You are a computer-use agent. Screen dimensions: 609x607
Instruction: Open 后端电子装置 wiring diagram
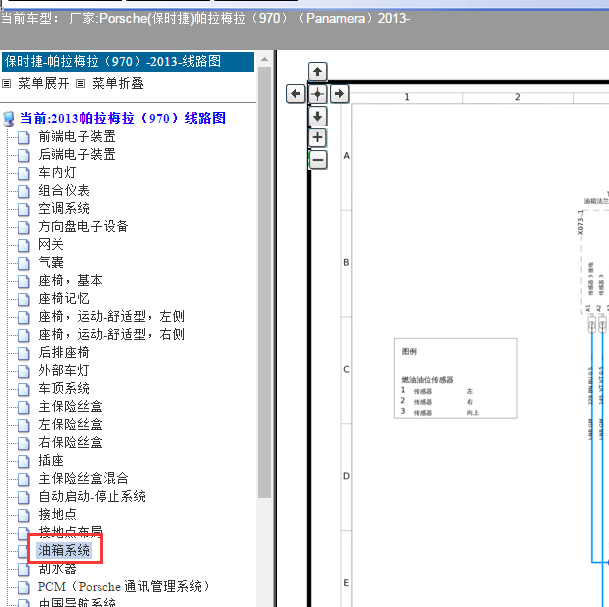click(77, 154)
